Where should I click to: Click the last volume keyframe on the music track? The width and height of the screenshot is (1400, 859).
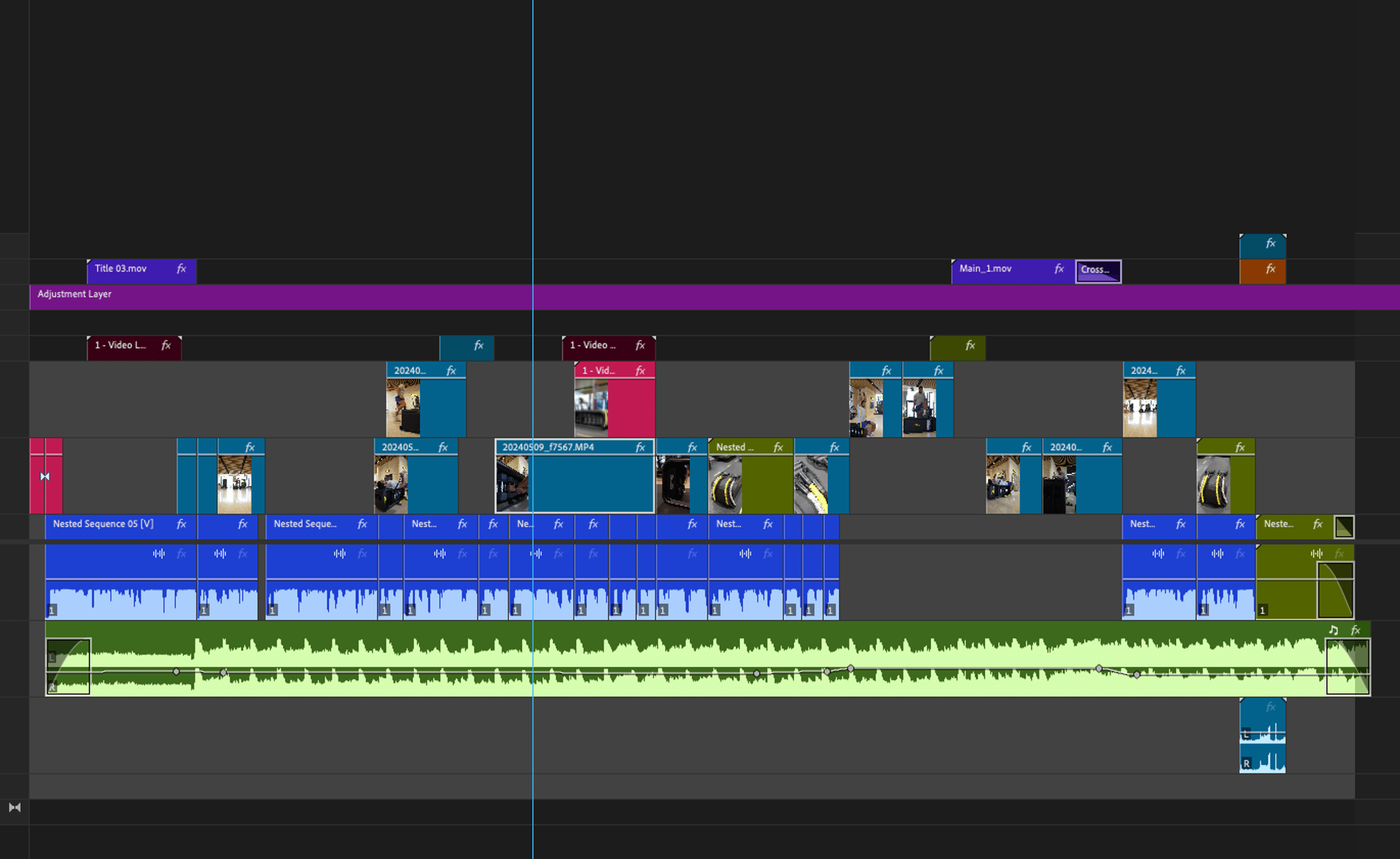pos(1137,675)
